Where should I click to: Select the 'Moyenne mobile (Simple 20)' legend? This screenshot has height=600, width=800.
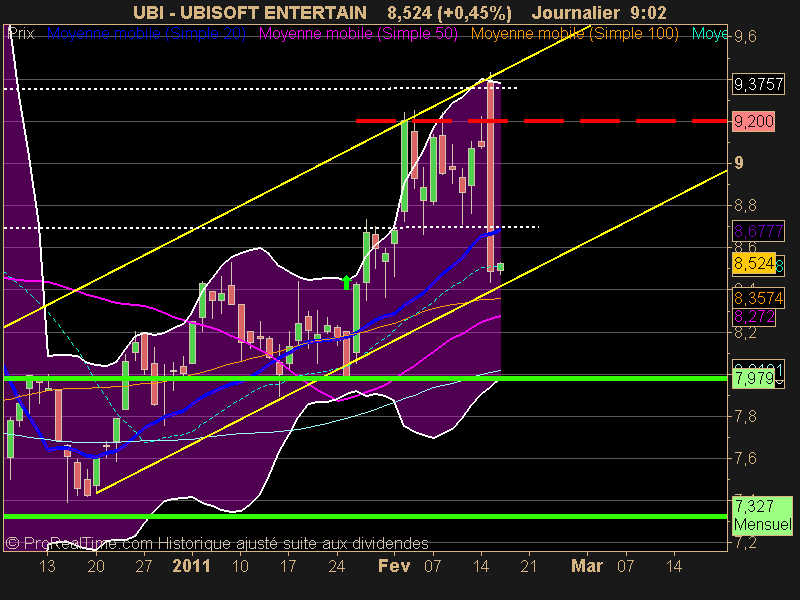146,34
